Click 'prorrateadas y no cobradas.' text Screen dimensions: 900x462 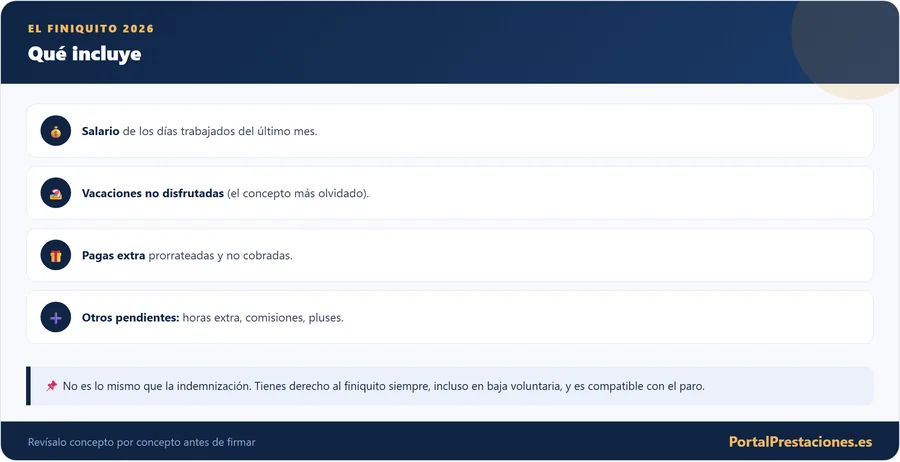[220, 255]
